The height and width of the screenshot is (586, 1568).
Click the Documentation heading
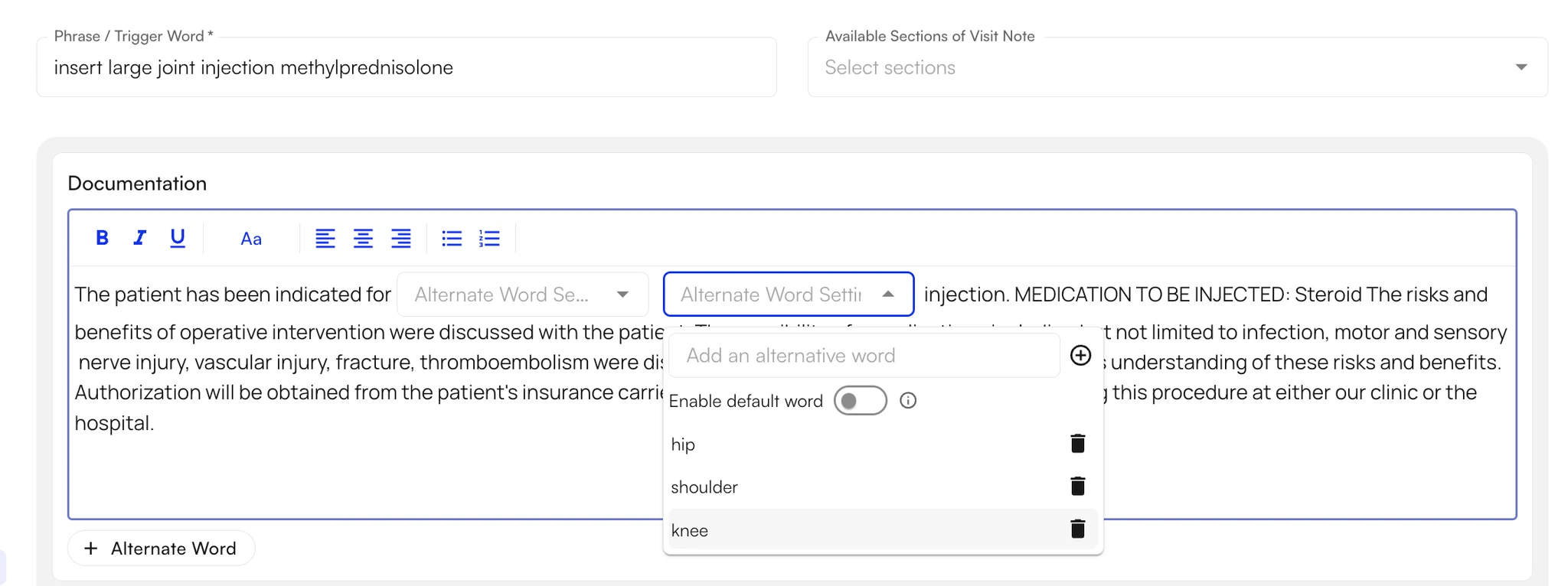(137, 184)
